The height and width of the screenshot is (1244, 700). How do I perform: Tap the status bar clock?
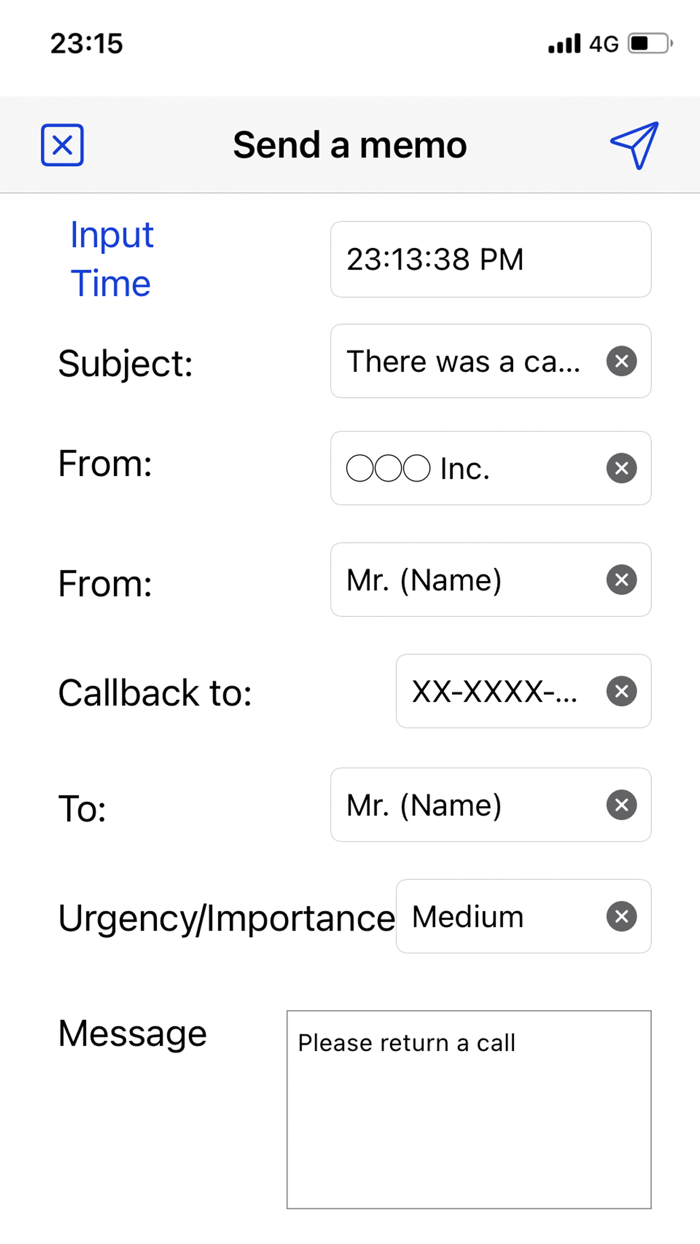coord(86,44)
